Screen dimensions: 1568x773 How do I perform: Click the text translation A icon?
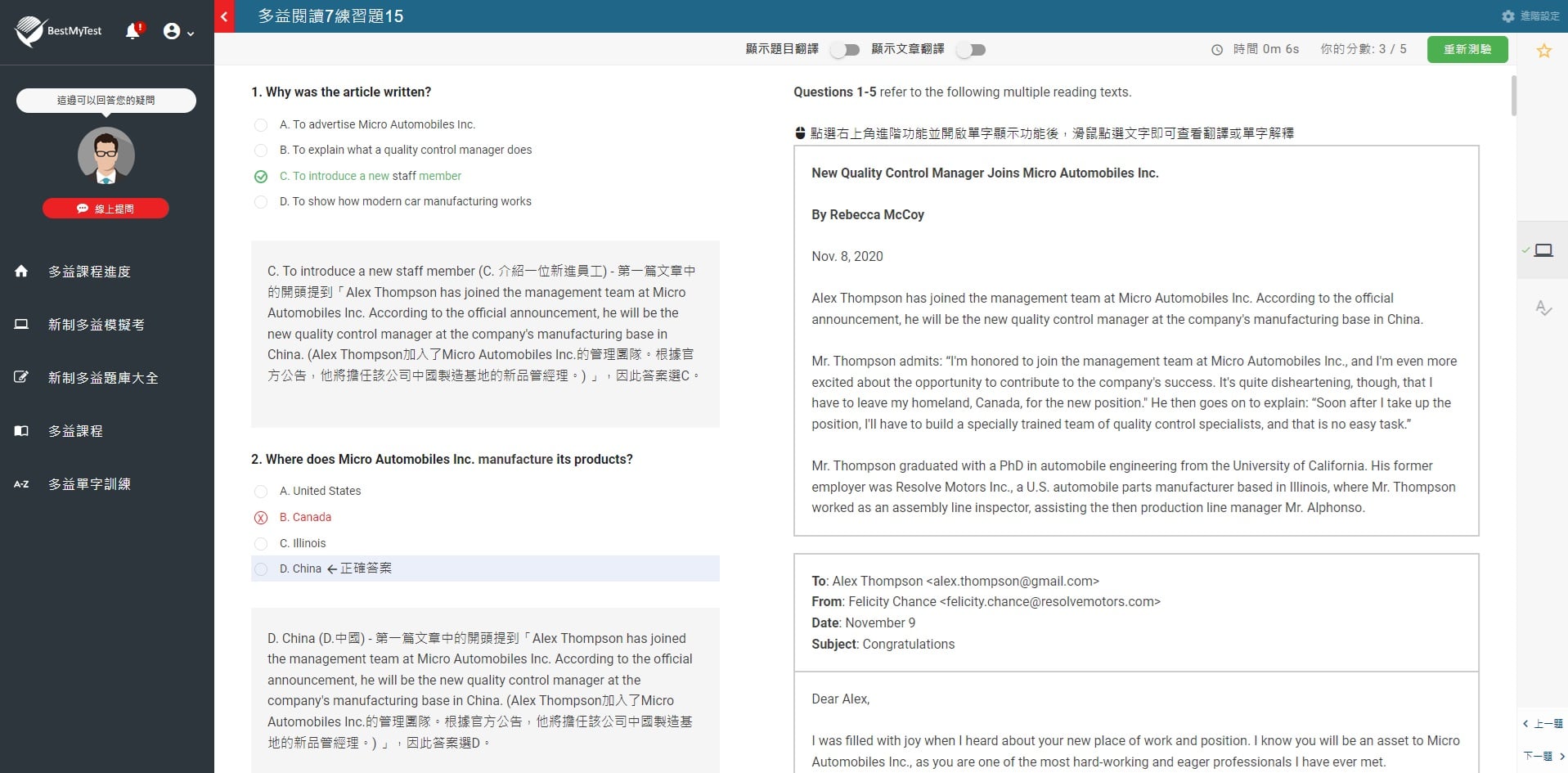[1543, 308]
